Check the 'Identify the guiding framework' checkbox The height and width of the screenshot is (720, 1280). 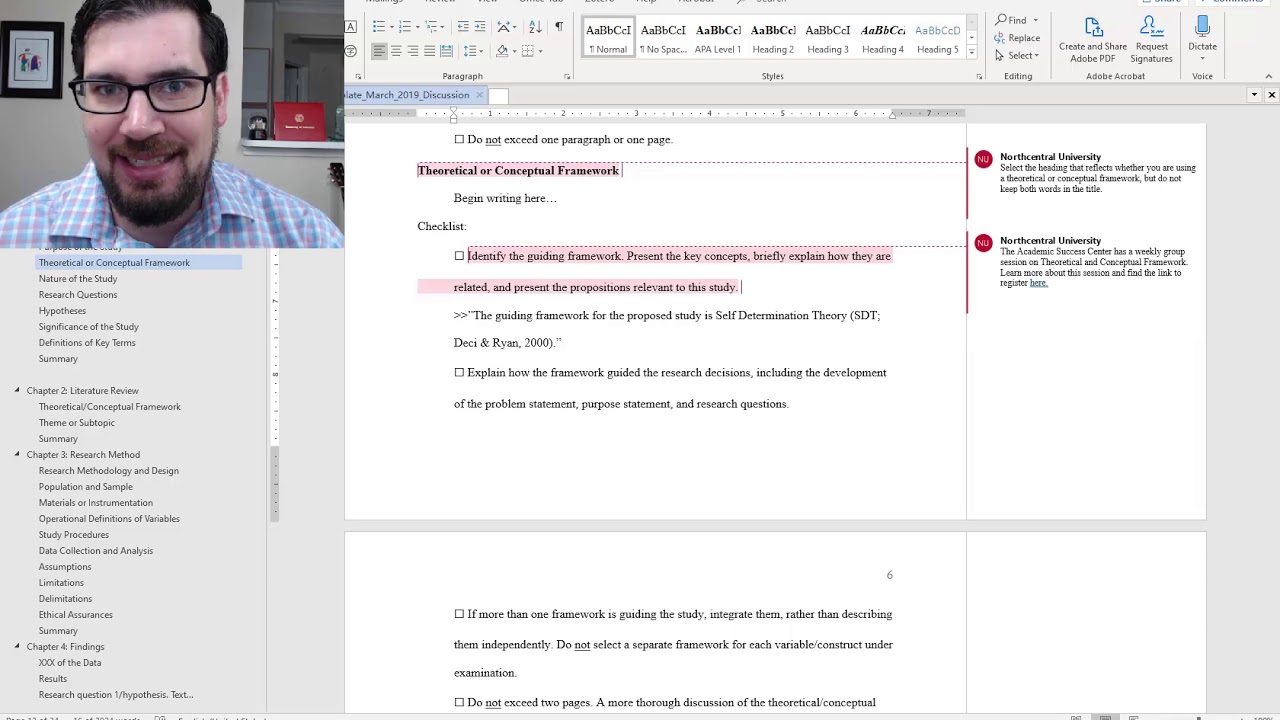(459, 256)
